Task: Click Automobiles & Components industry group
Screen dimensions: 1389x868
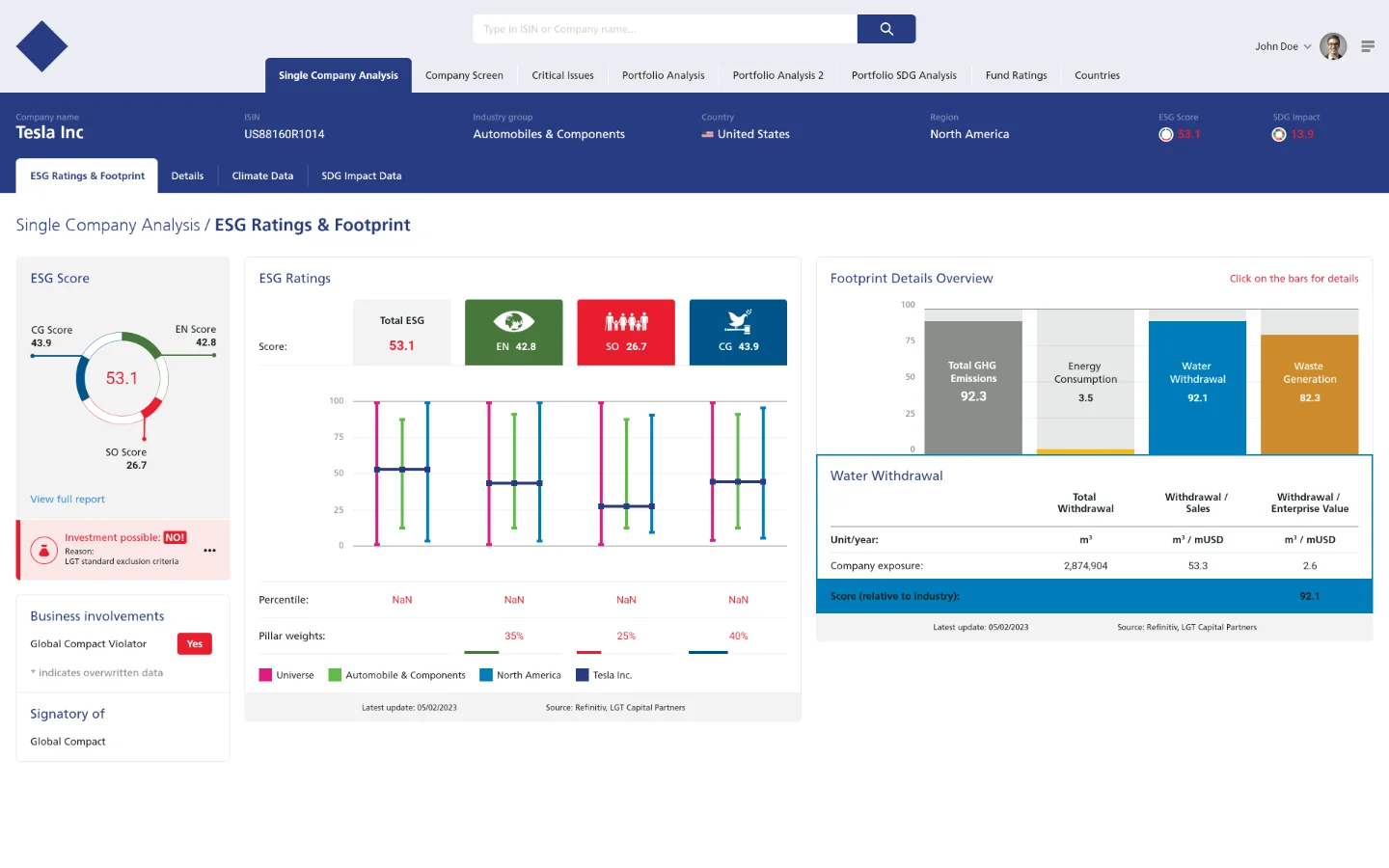Action: tap(549, 134)
